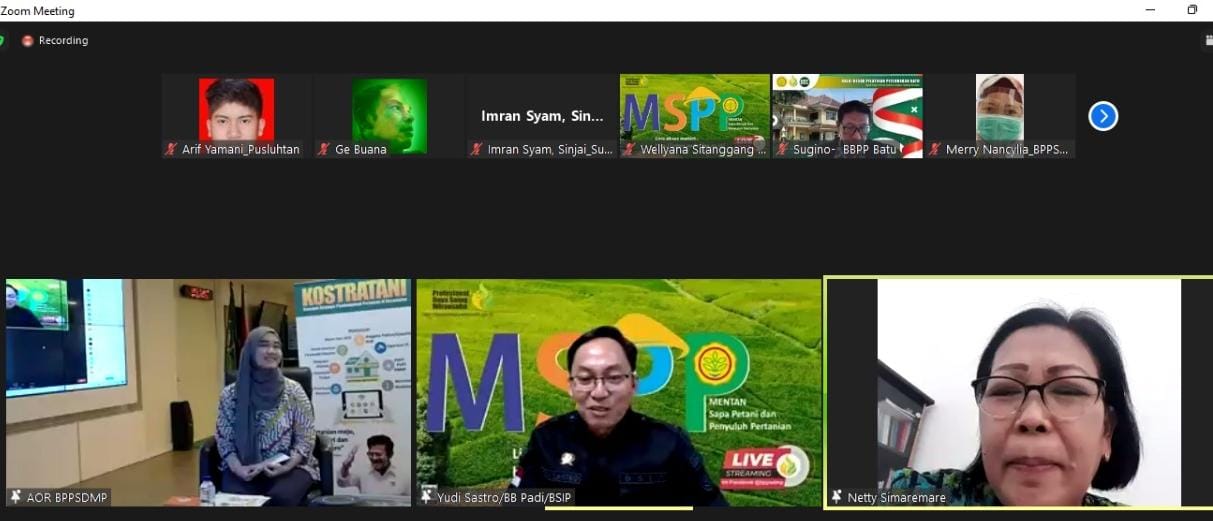Click muted mic icon on Merry Nancylia tile

pyautogui.click(x=935, y=150)
